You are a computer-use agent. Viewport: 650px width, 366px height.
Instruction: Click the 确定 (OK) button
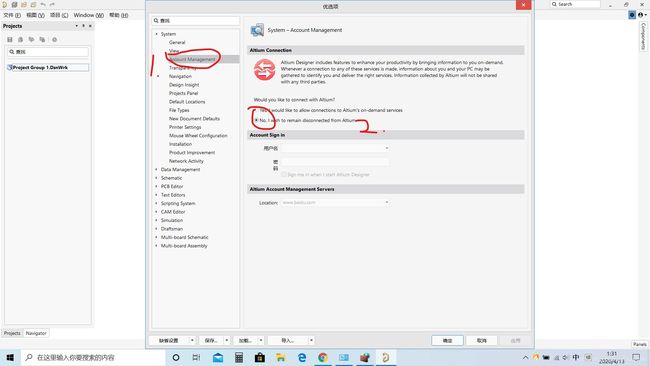pos(447,340)
